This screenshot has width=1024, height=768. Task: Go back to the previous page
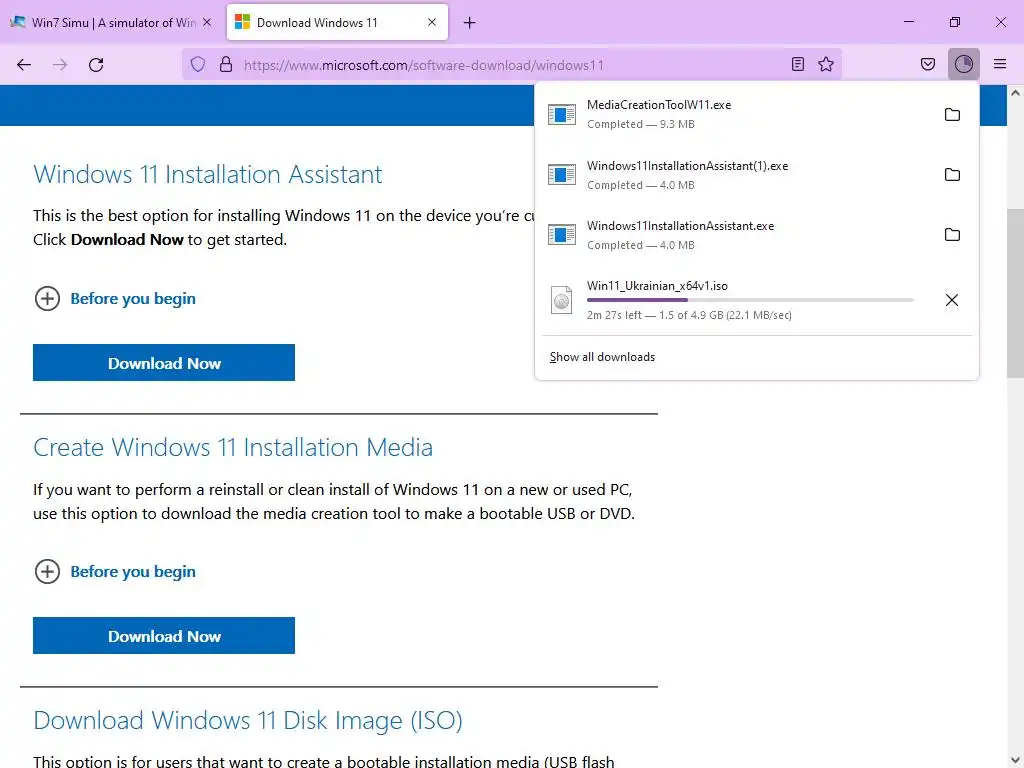pos(24,65)
